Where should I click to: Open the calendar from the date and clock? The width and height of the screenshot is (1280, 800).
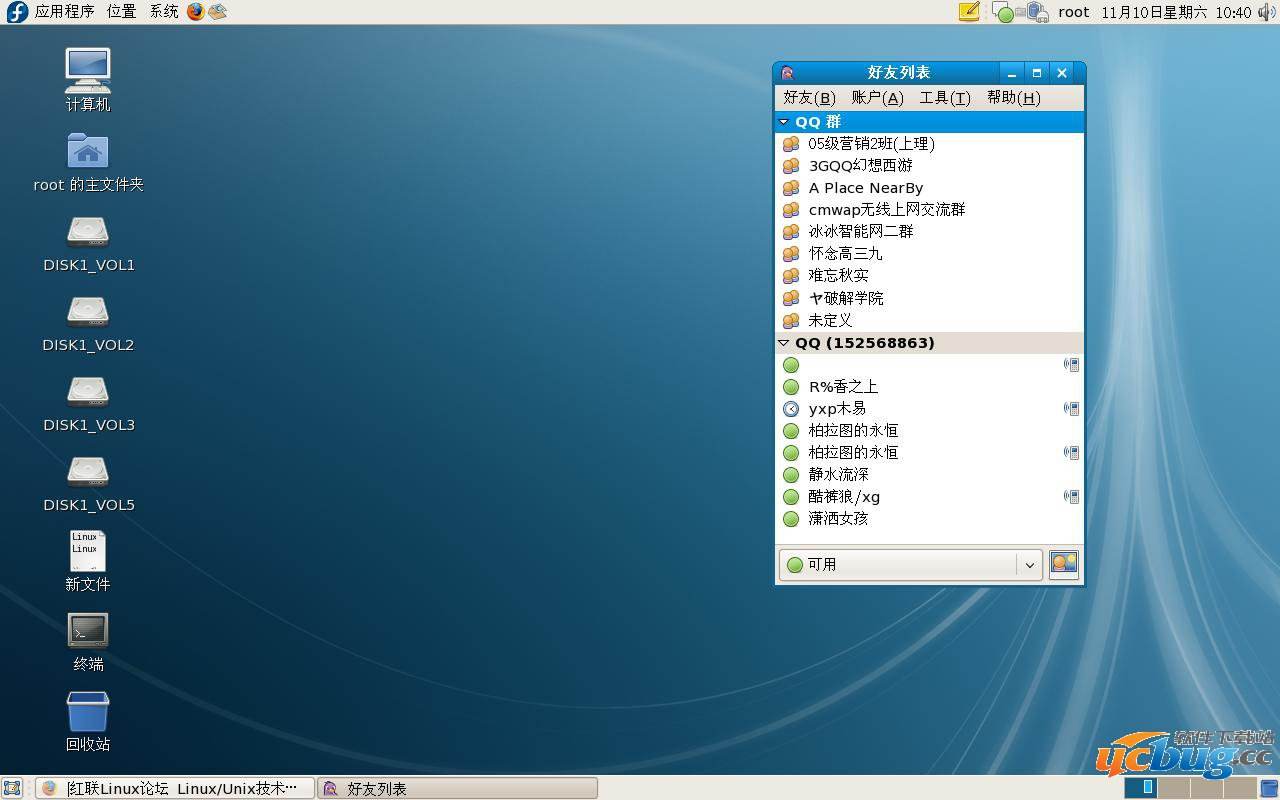(1176, 12)
